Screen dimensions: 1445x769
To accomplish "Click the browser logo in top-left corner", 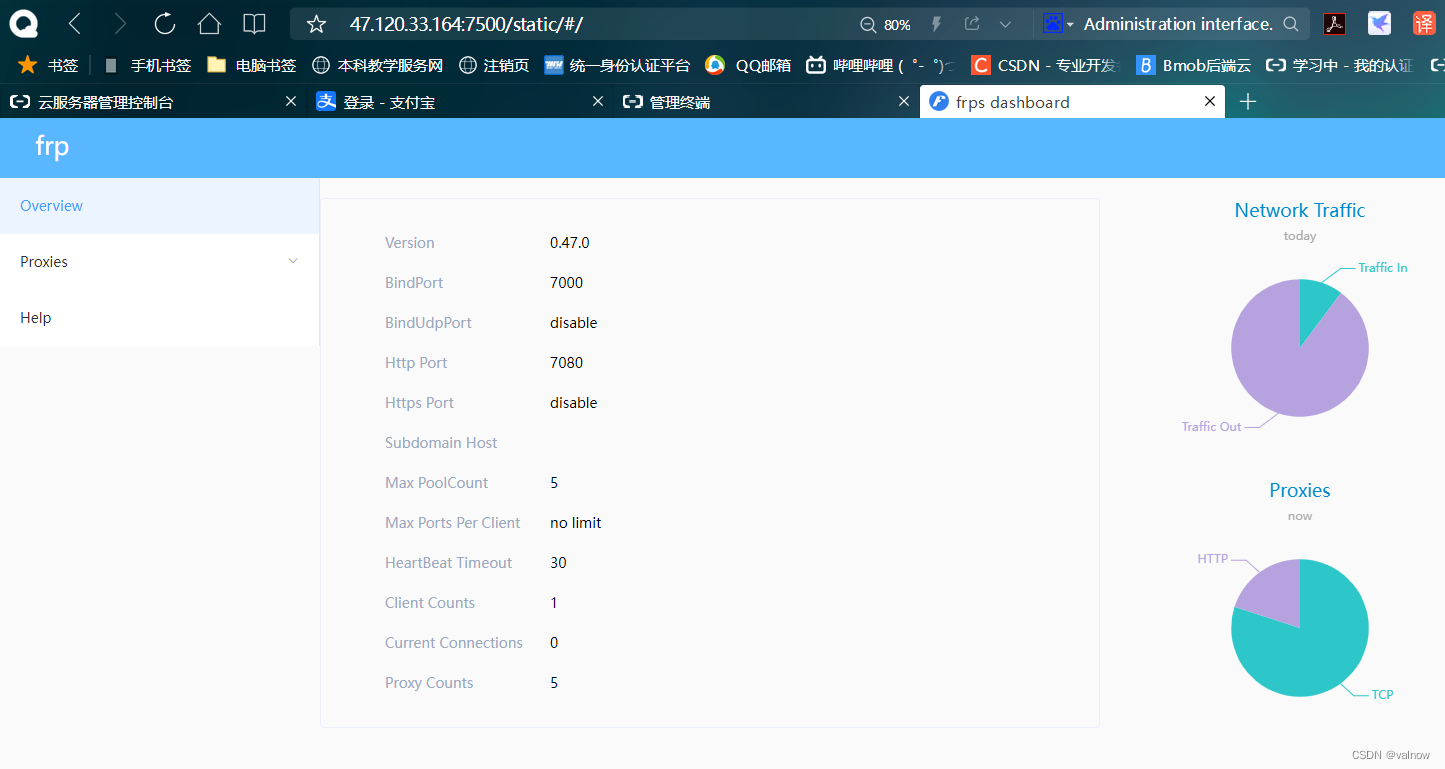I will click(x=24, y=24).
